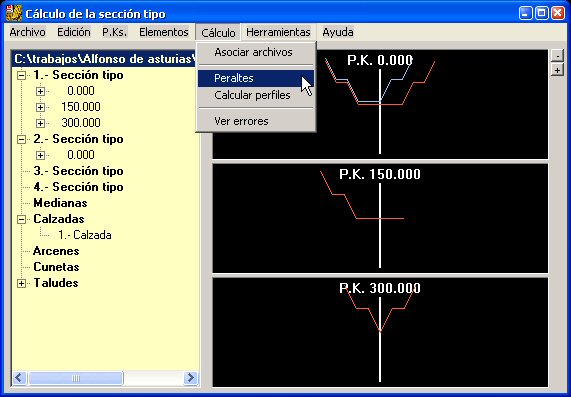Click the P.K. 300.000 section preview
The image size is (571, 397).
coord(380,332)
